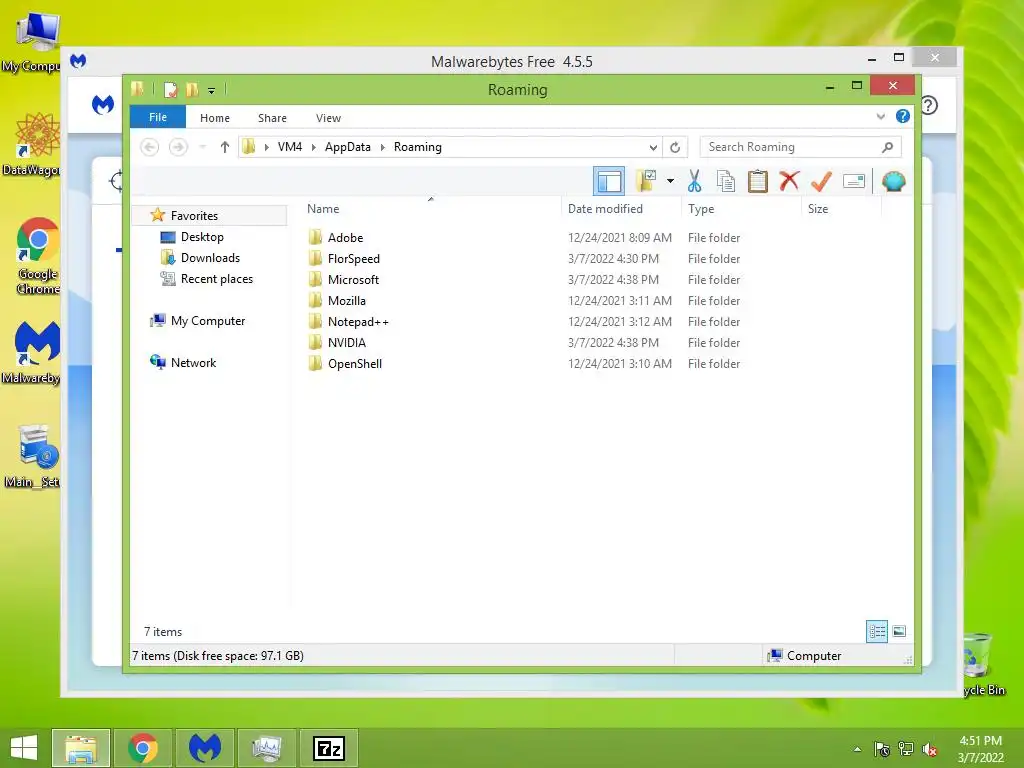Click the Rename toolbar icon
The height and width of the screenshot is (768, 1024).
(854, 181)
